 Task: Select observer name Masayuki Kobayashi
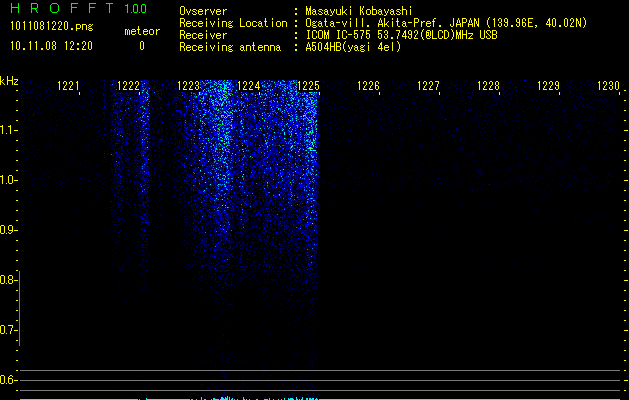359,11
